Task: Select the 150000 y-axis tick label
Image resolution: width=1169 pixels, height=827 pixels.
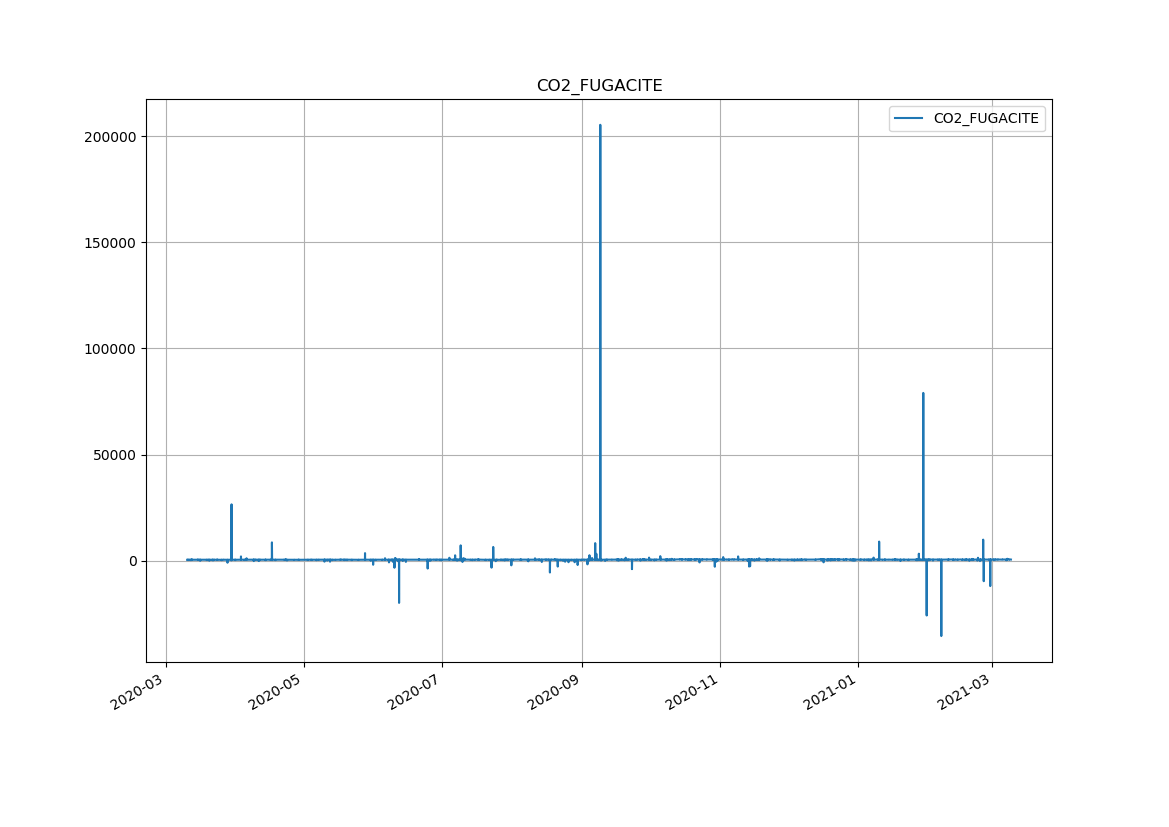Action: click(x=109, y=243)
